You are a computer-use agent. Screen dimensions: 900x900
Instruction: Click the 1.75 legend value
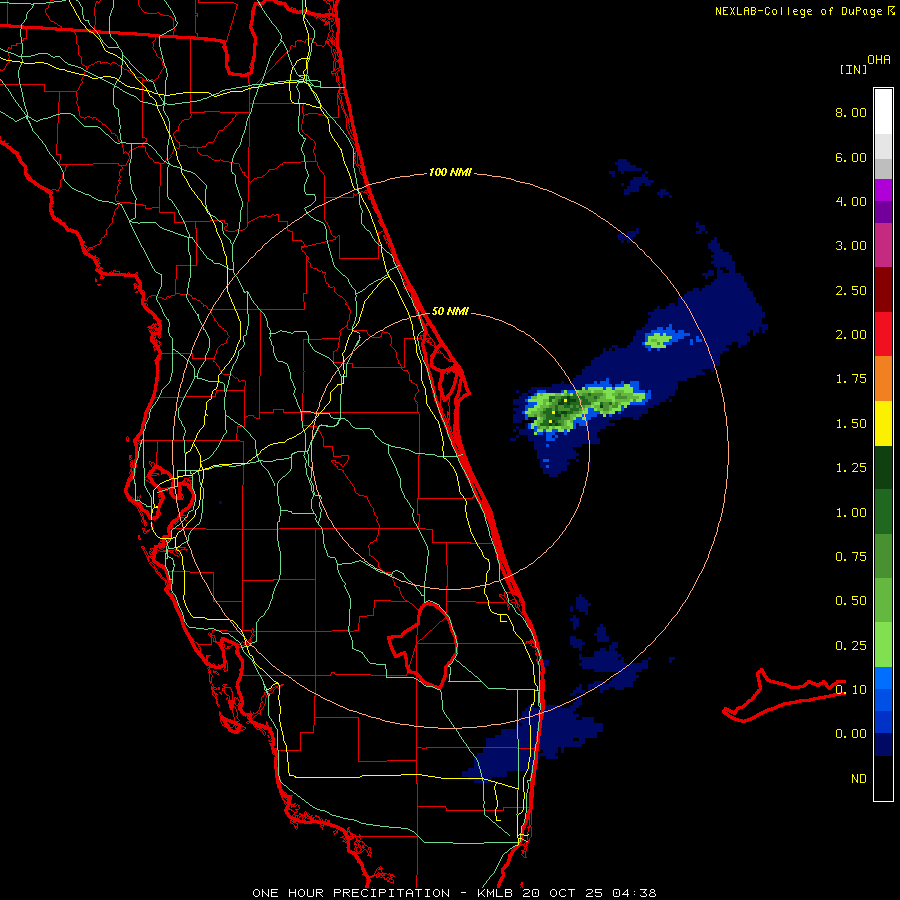(851, 379)
